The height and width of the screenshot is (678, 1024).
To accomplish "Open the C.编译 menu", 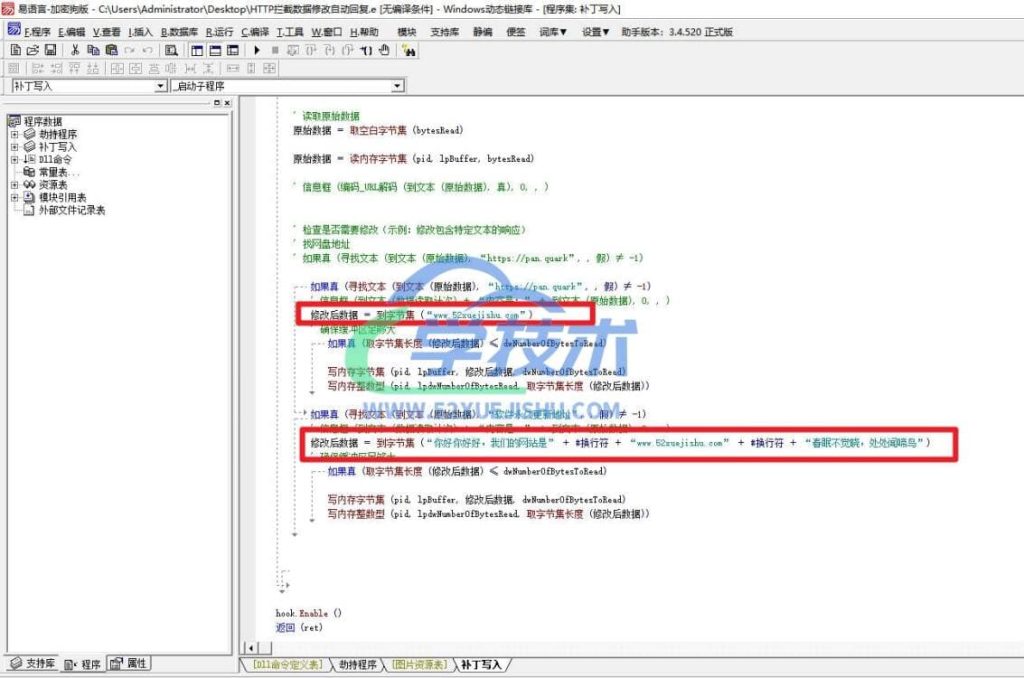I will coord(255,31).
